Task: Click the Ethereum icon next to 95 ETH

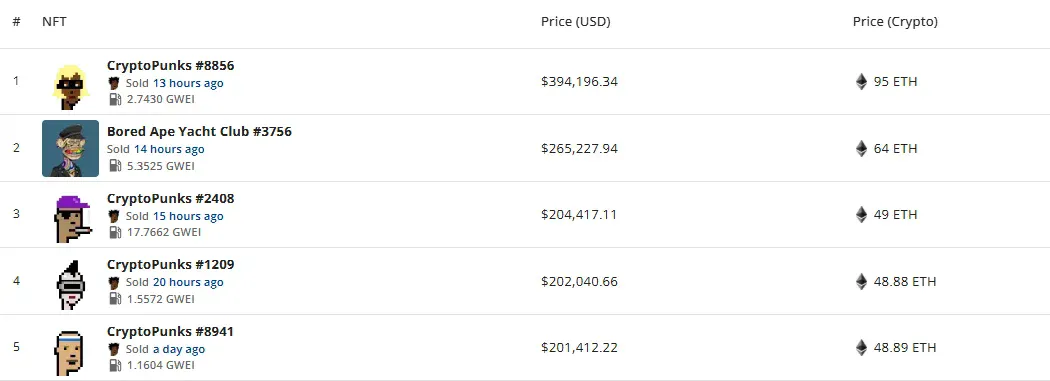Action: 861,82
